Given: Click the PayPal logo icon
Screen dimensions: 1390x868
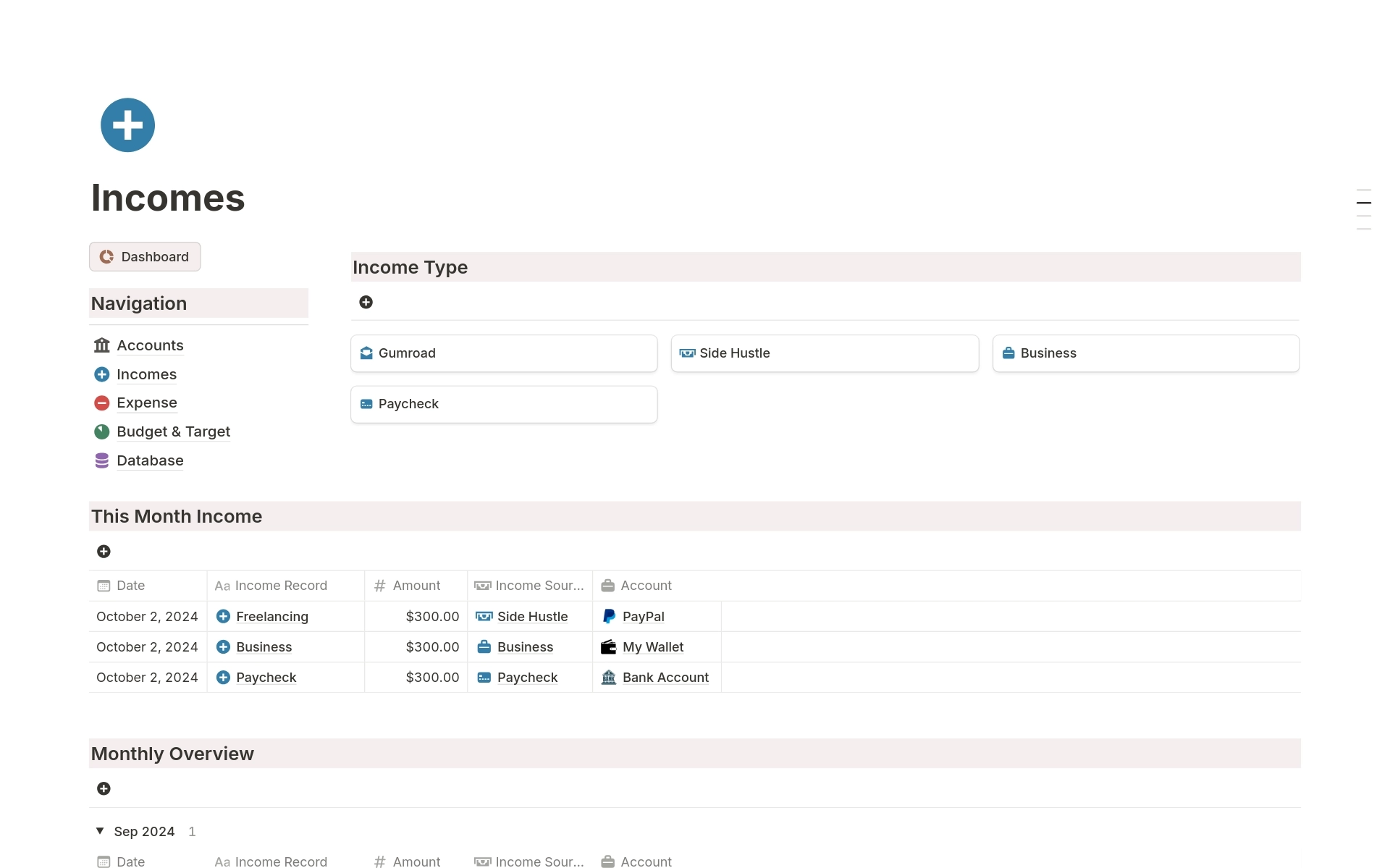Looking at the screenshot, I should click(x=609, y=617).
